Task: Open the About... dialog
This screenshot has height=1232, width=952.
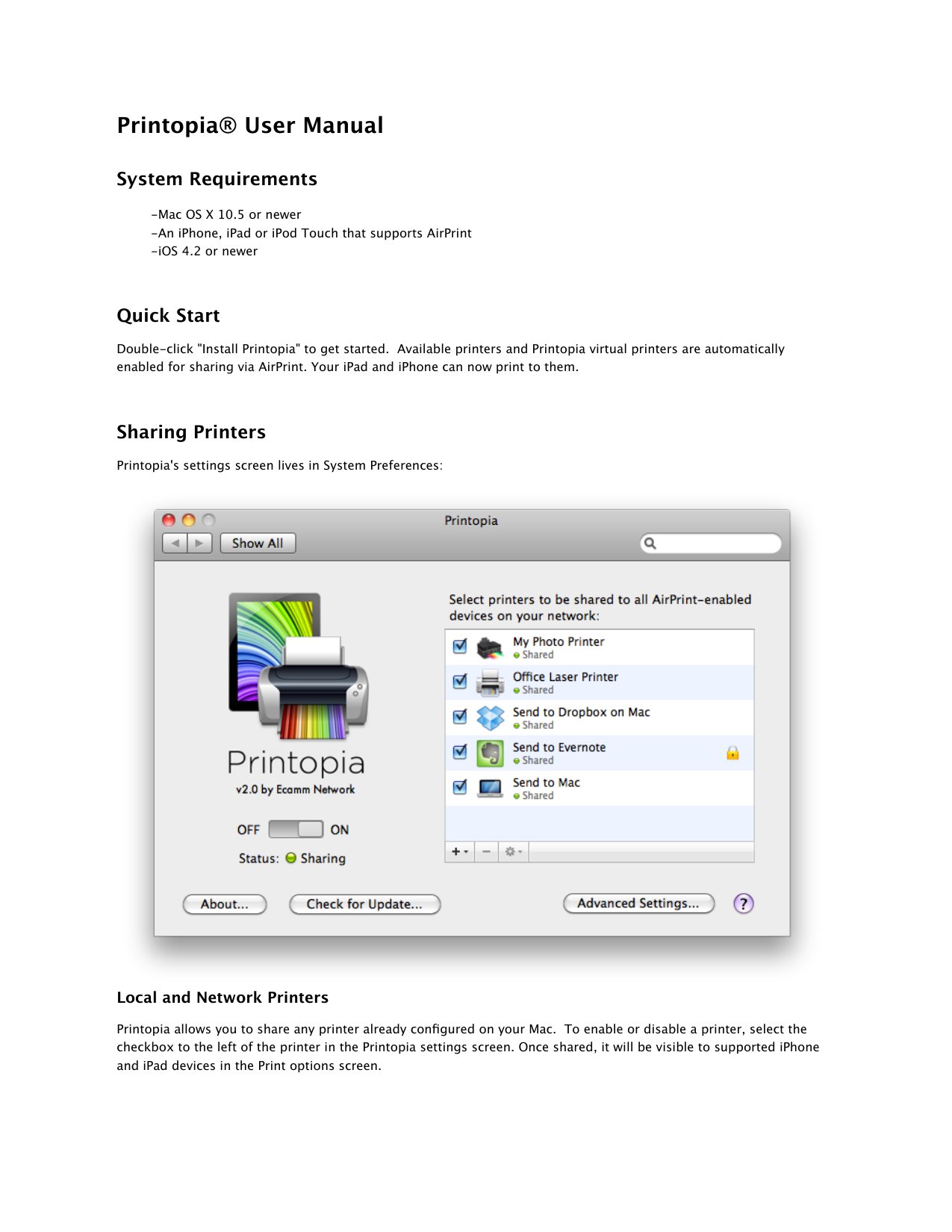Action: tap(225, 904)
